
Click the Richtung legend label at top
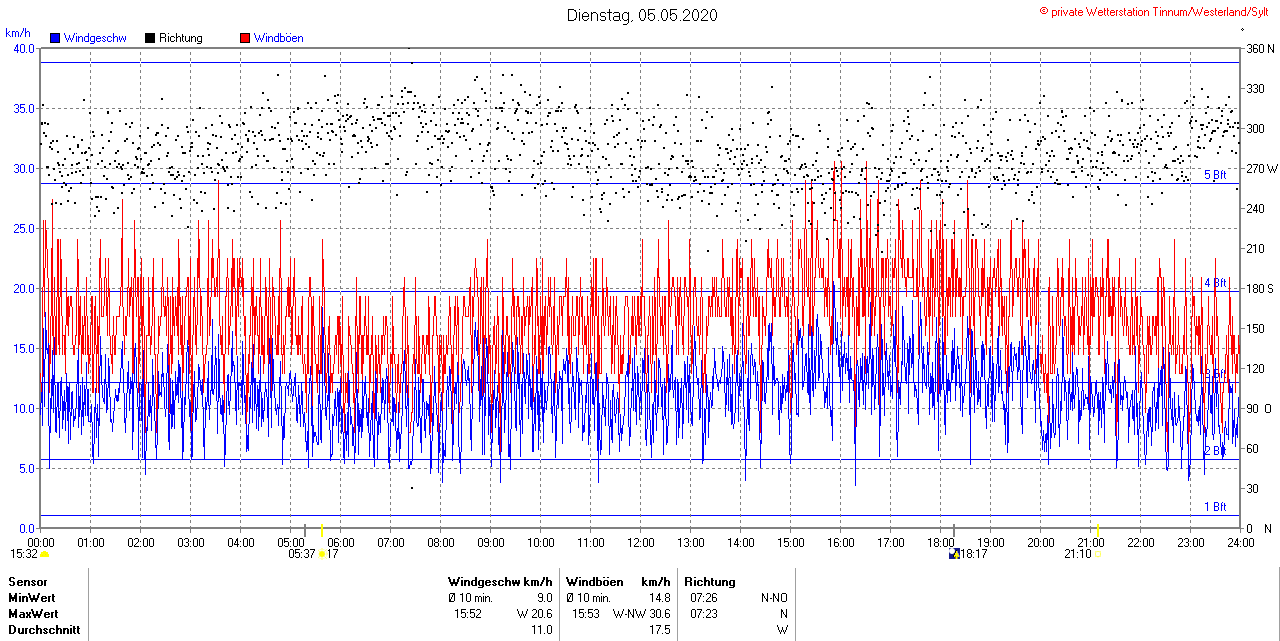pos(181,38)
